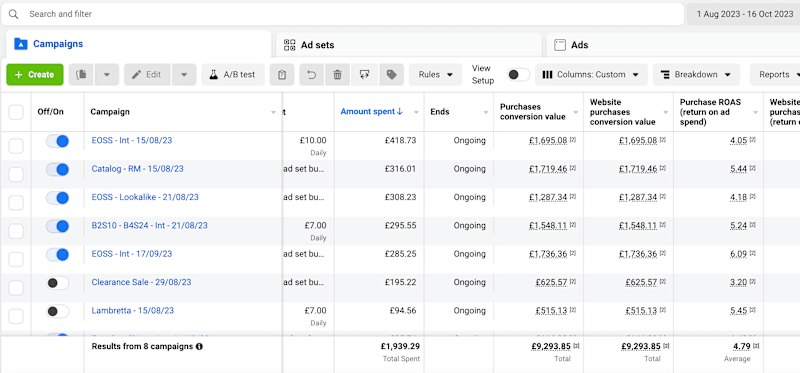The width and height of the screenshot is (800, 373).
Task: Open date range 1 Aug 2023 - 16 Oct 2023
Action: tap(743, 14)
